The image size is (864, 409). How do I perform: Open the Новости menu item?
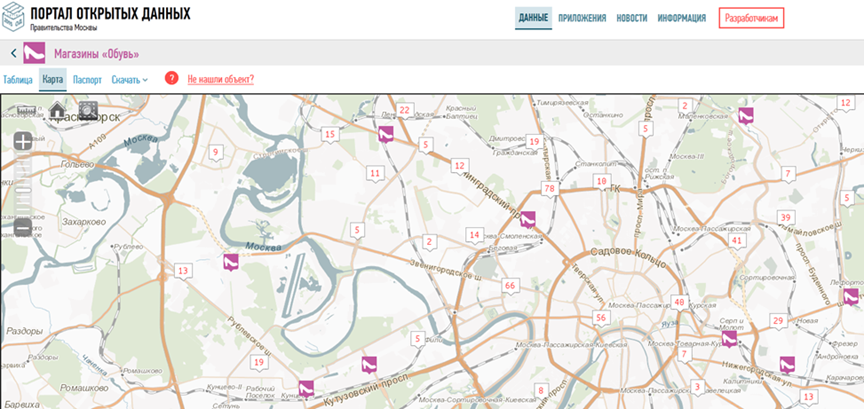[x=631, y=18]
